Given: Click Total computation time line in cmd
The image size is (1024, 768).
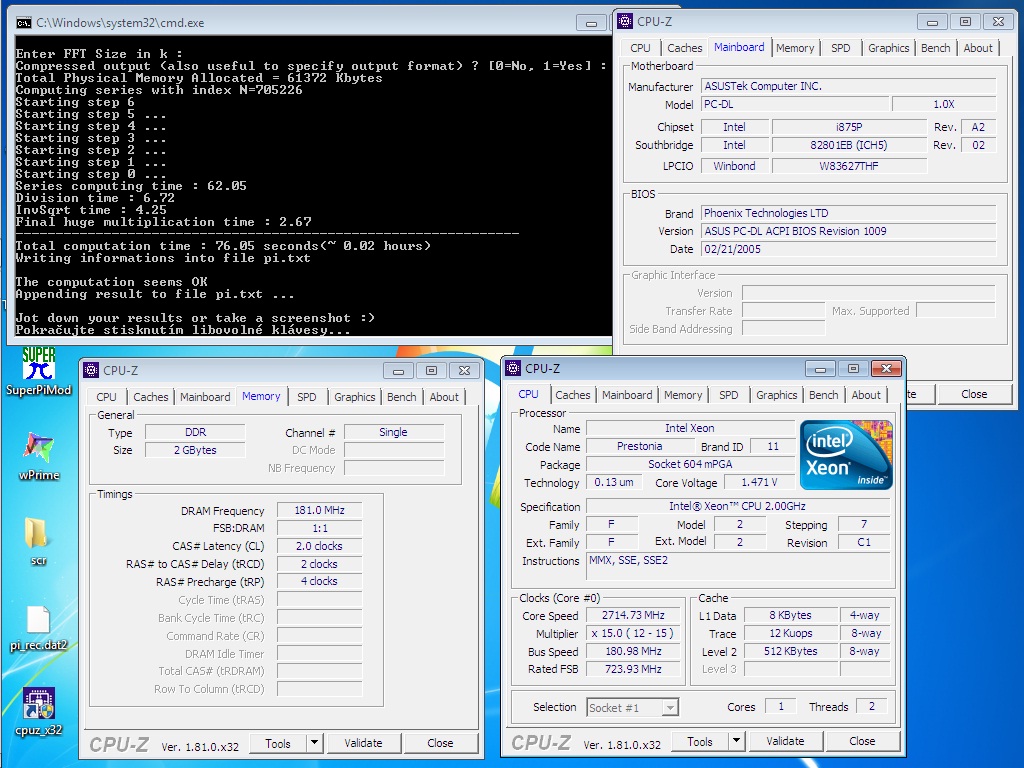Looking at the screenshot, I should 223,246.
